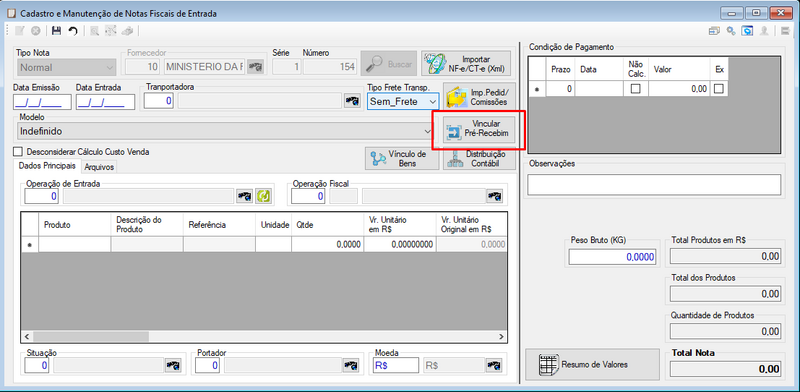Open the Fornecedor lookup icon
Viewport: 800px width, 392px height.
tap(255, 67)
